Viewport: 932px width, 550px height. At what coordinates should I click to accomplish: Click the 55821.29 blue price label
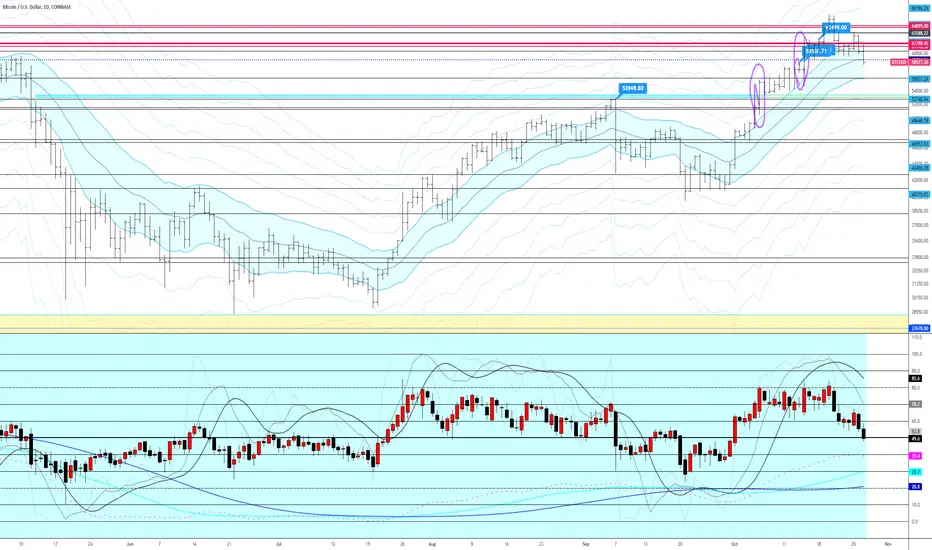[920, 78]
